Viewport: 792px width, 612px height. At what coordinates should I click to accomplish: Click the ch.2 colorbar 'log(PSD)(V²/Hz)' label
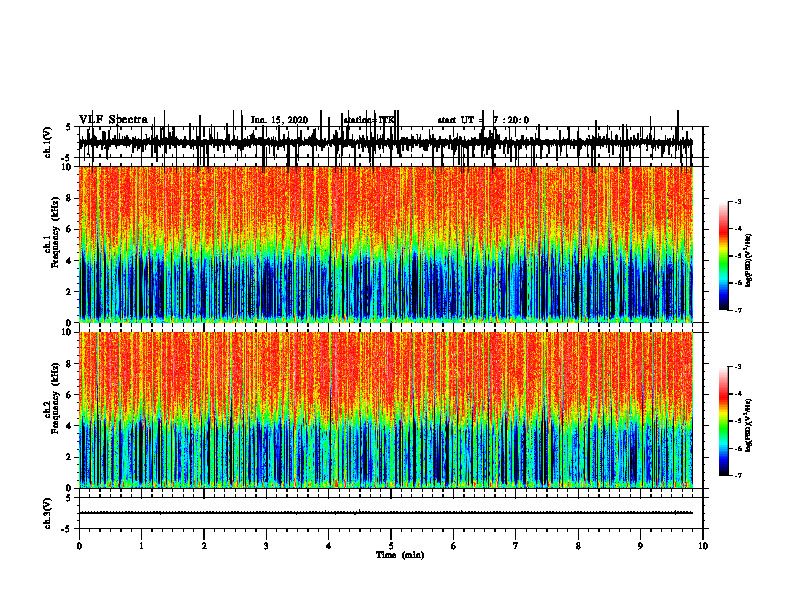click(748, 425)
